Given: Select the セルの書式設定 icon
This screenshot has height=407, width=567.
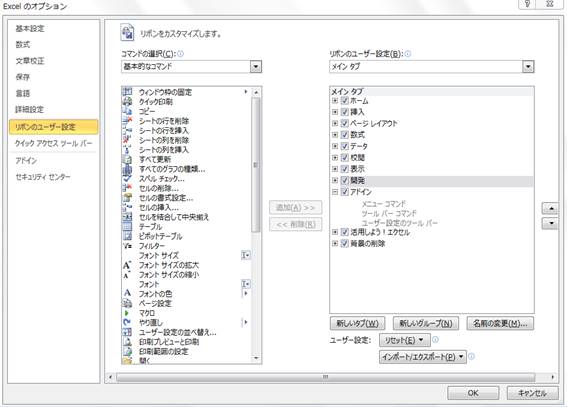Looking at the screenshot, I should click(127, 198).
